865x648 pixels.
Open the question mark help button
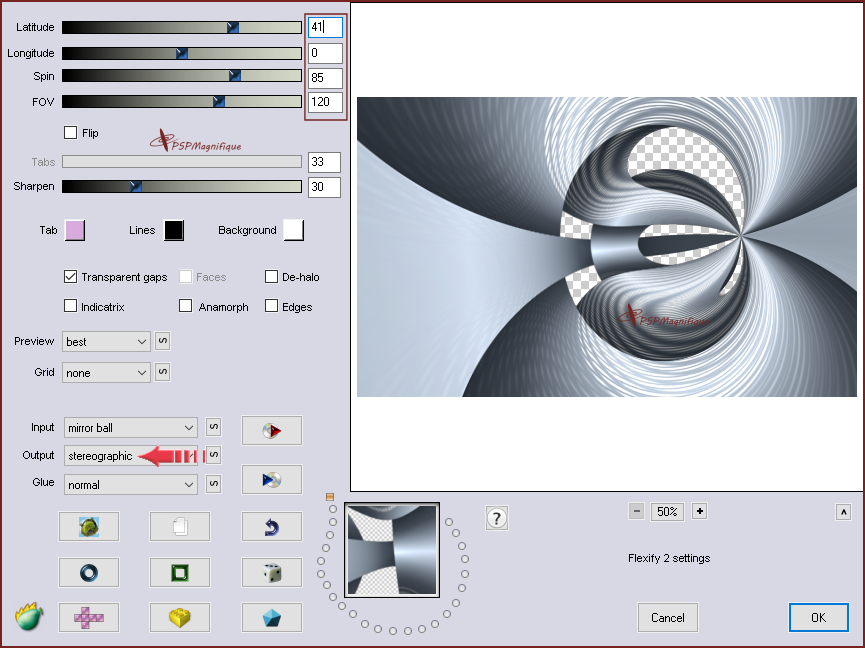[496, 518]
